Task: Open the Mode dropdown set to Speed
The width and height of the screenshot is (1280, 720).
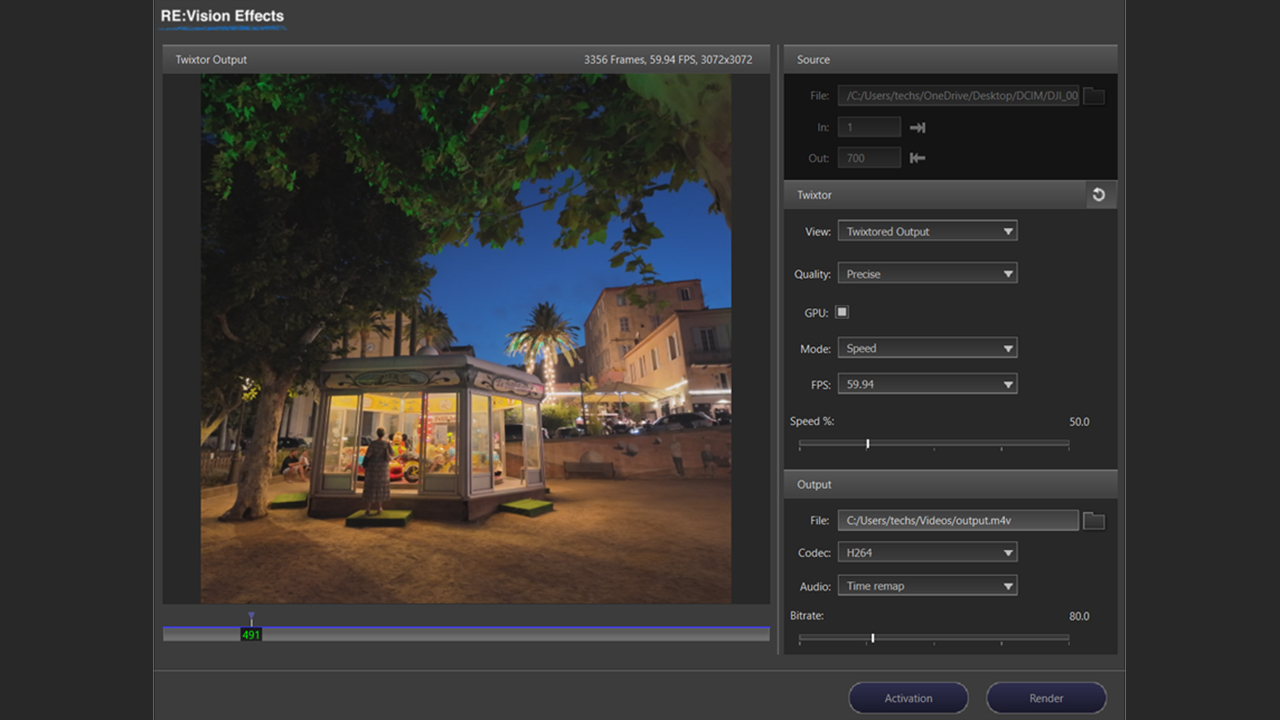Action: click(x=927, y=349)
